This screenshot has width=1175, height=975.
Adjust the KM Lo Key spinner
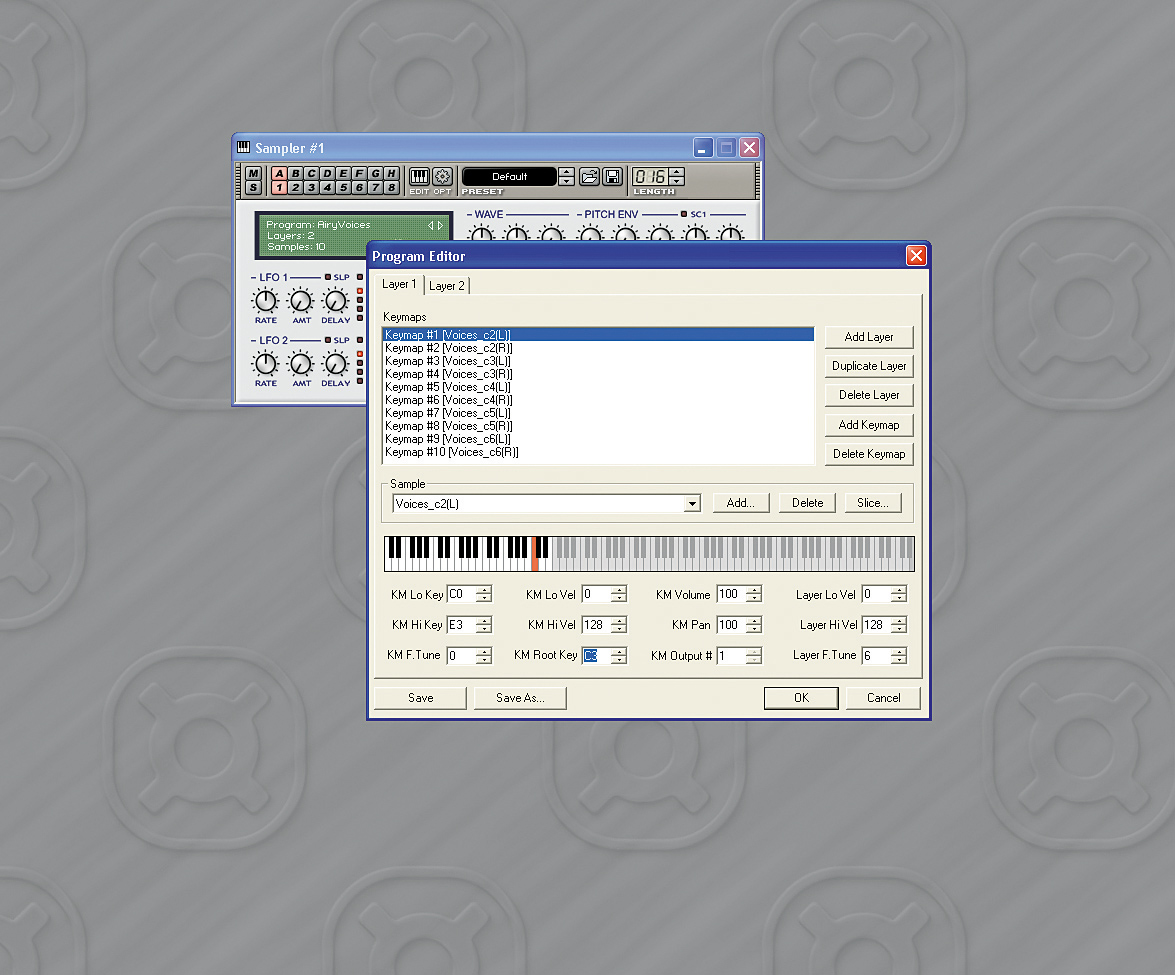pos(484,594)
